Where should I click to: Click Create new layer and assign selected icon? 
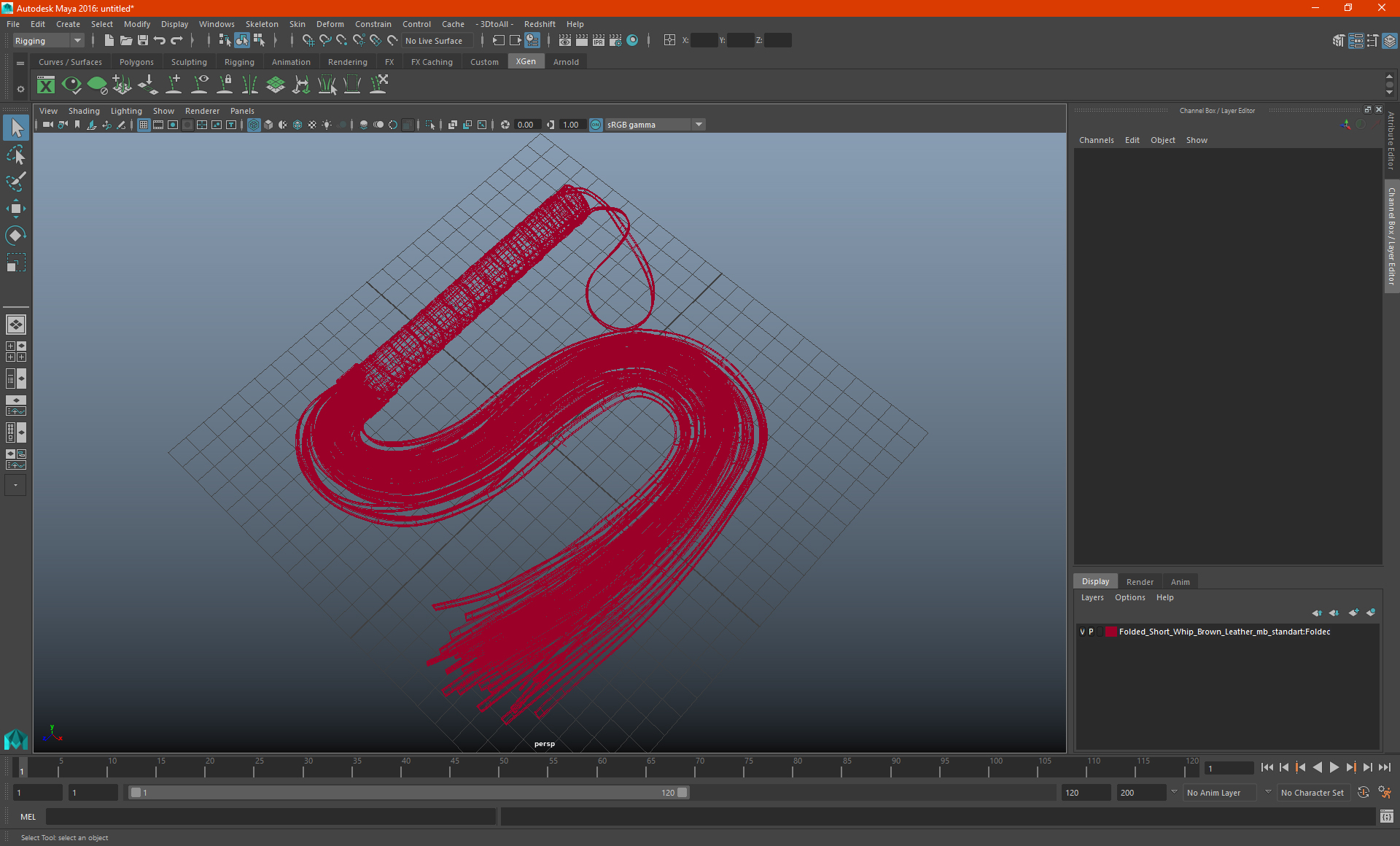pyautogui.click(x=1371, y=613)
